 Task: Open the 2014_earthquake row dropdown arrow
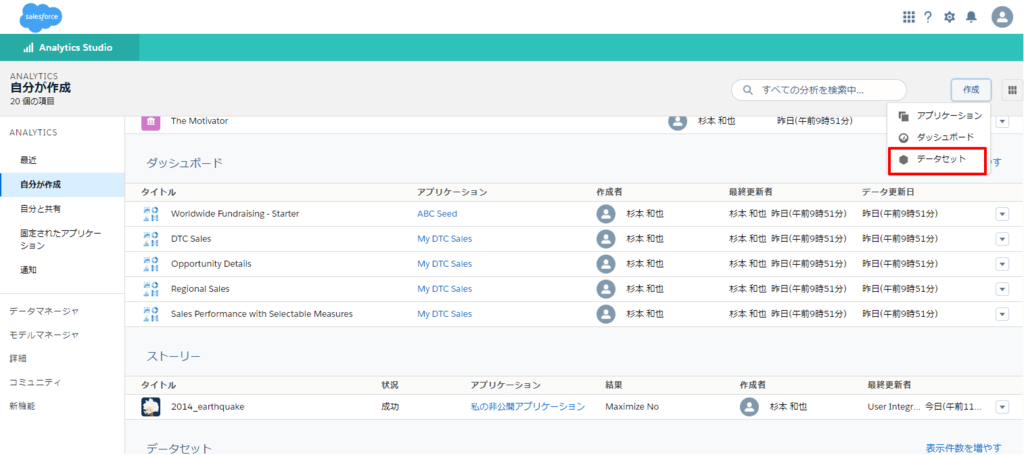(1002, 407)
